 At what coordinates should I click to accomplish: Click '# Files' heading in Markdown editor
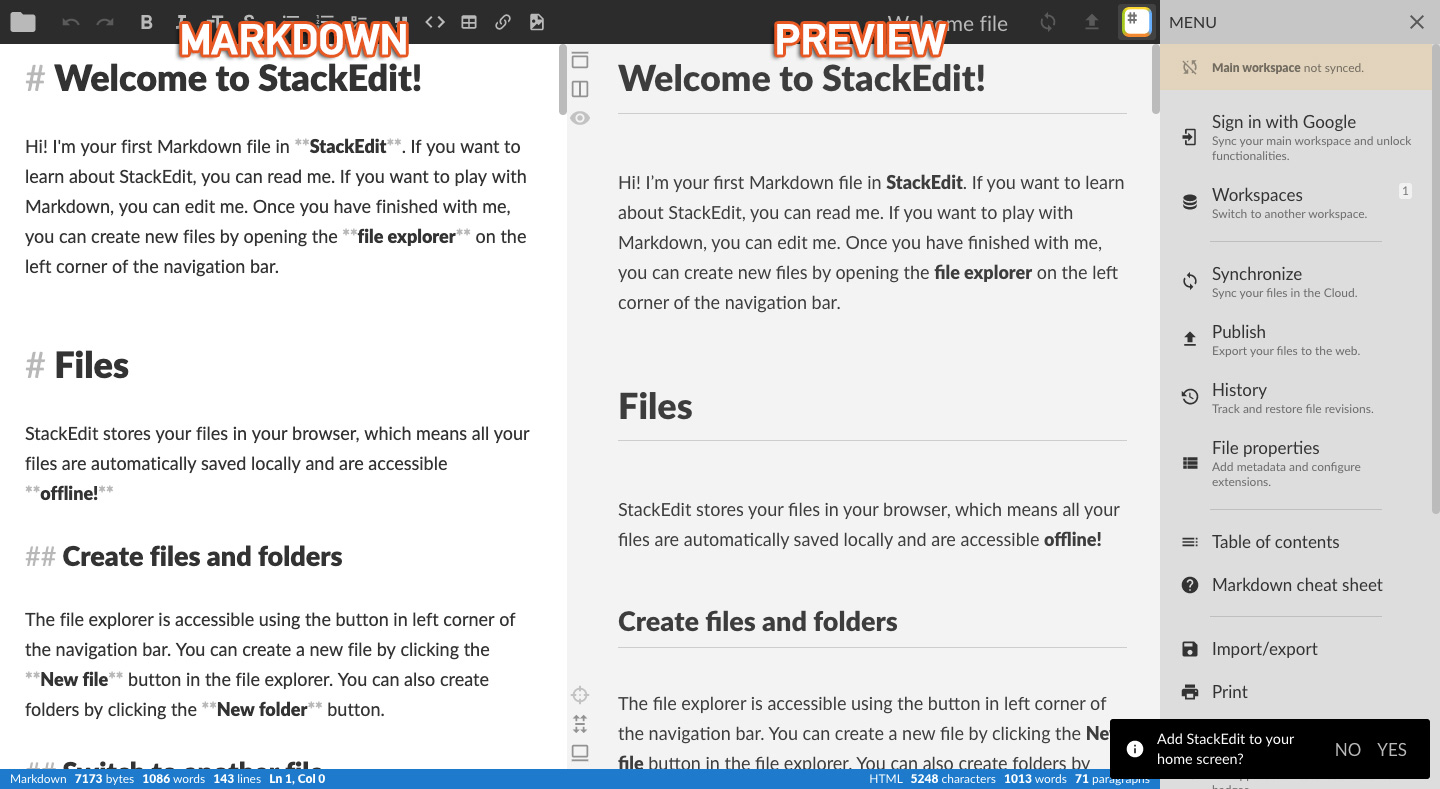point(77,366)
